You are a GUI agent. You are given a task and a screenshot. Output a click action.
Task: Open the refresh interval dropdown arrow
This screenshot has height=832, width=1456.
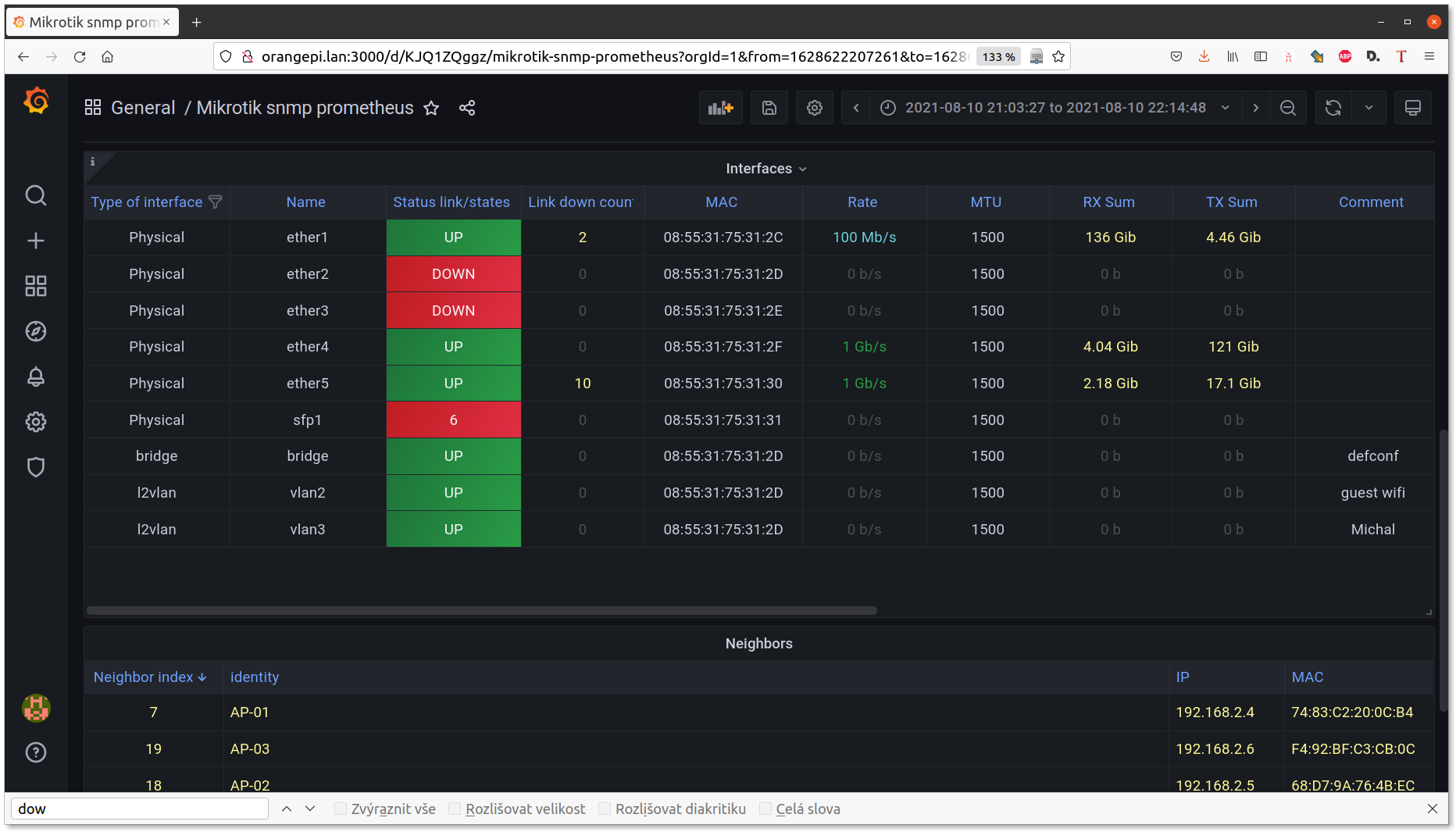(x=1369, y=108)
